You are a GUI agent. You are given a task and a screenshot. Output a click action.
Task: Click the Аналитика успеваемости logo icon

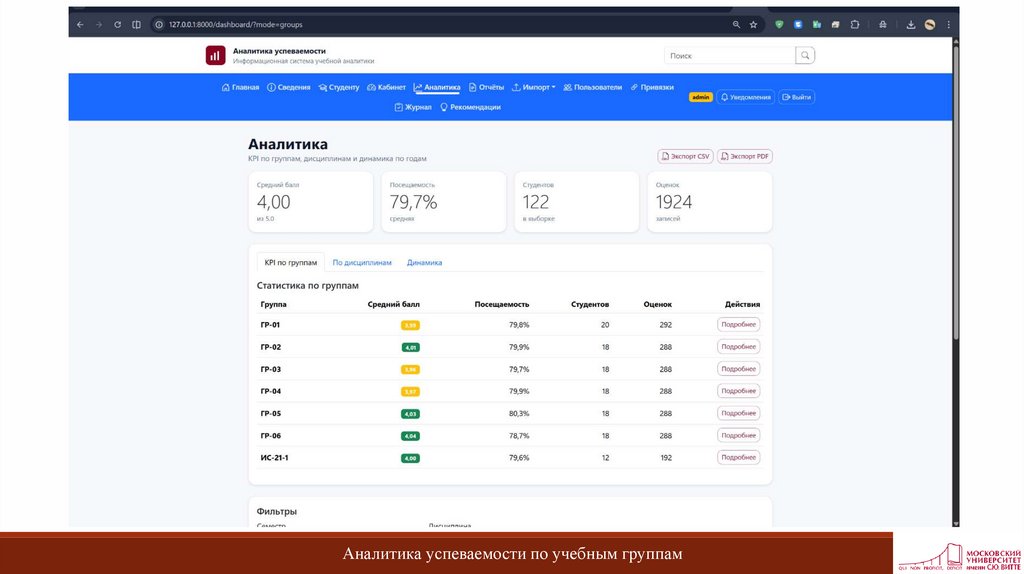pyautogui.click(x=215, y=56)
